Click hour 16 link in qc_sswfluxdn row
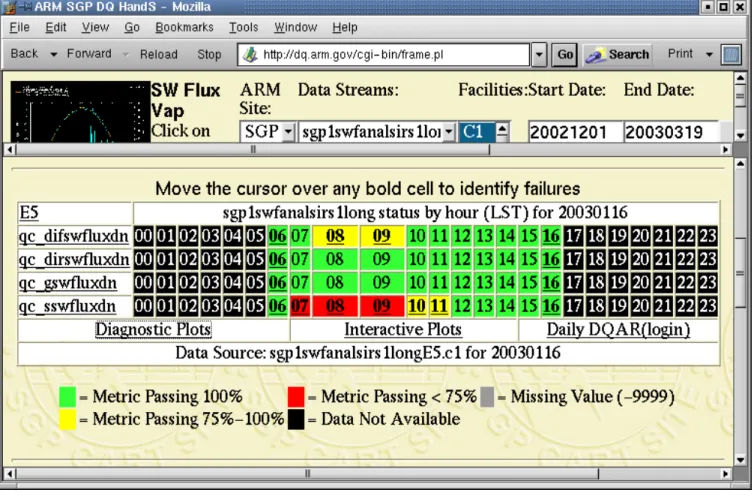 pyautogui.click(x=551, y=306)
